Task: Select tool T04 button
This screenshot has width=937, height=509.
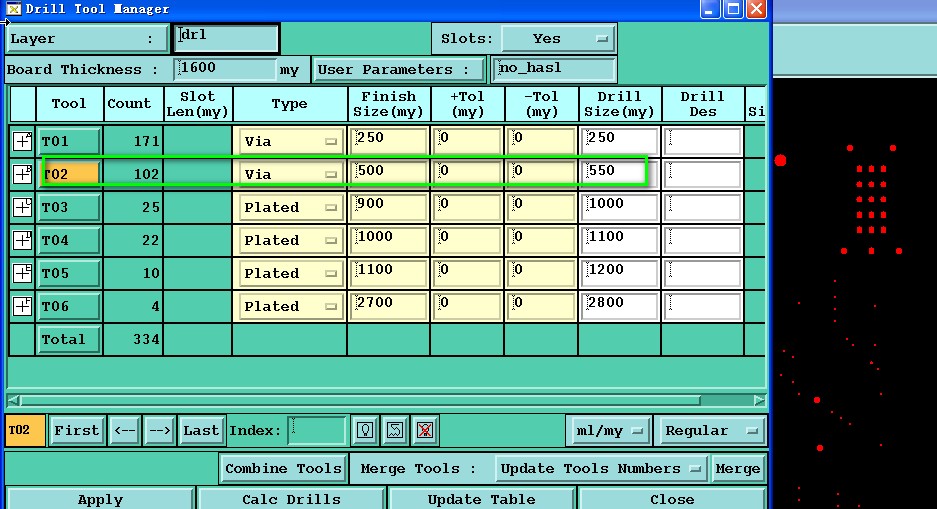Action: 68,240
